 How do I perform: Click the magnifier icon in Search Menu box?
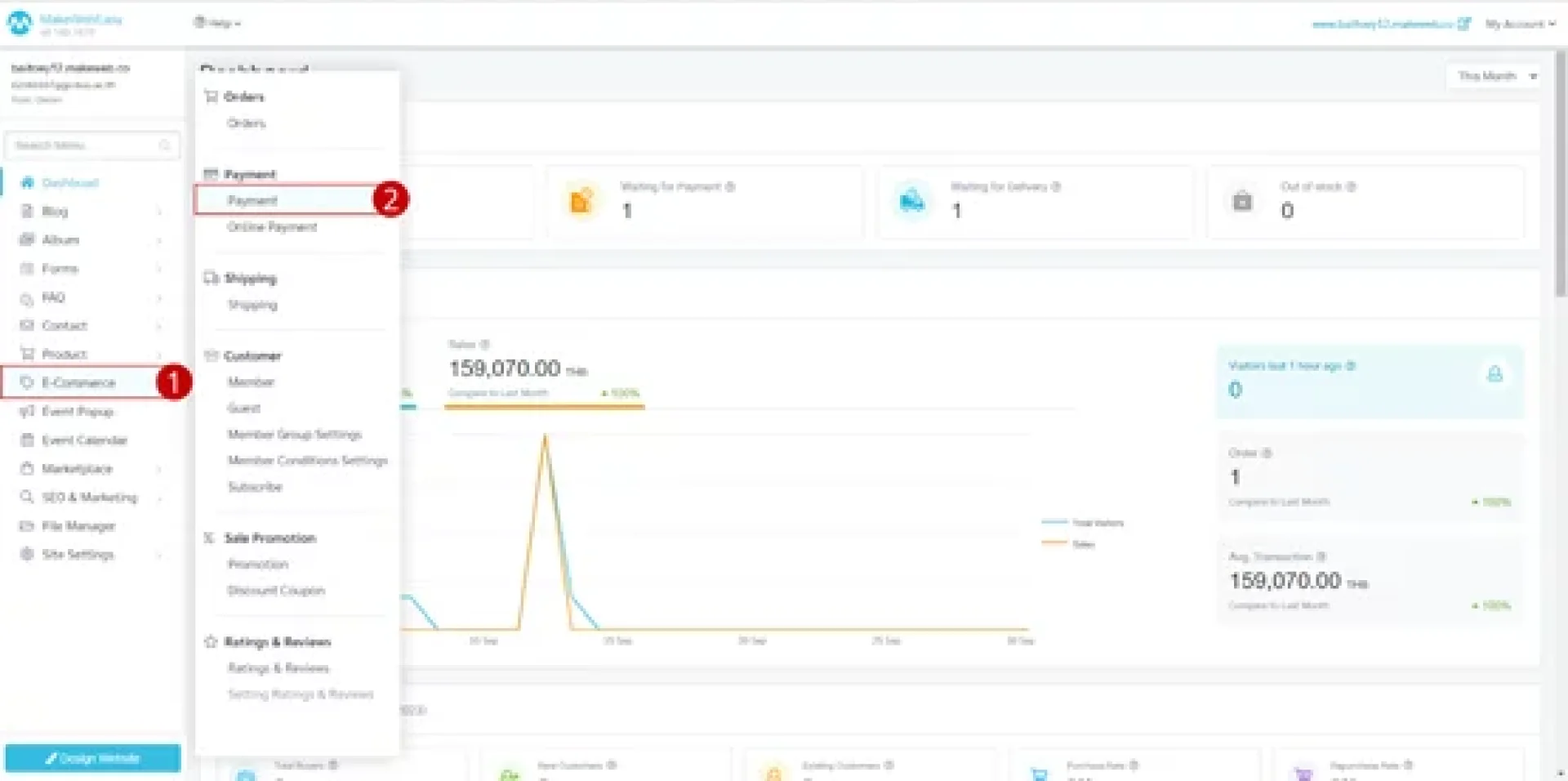[164, 145]
